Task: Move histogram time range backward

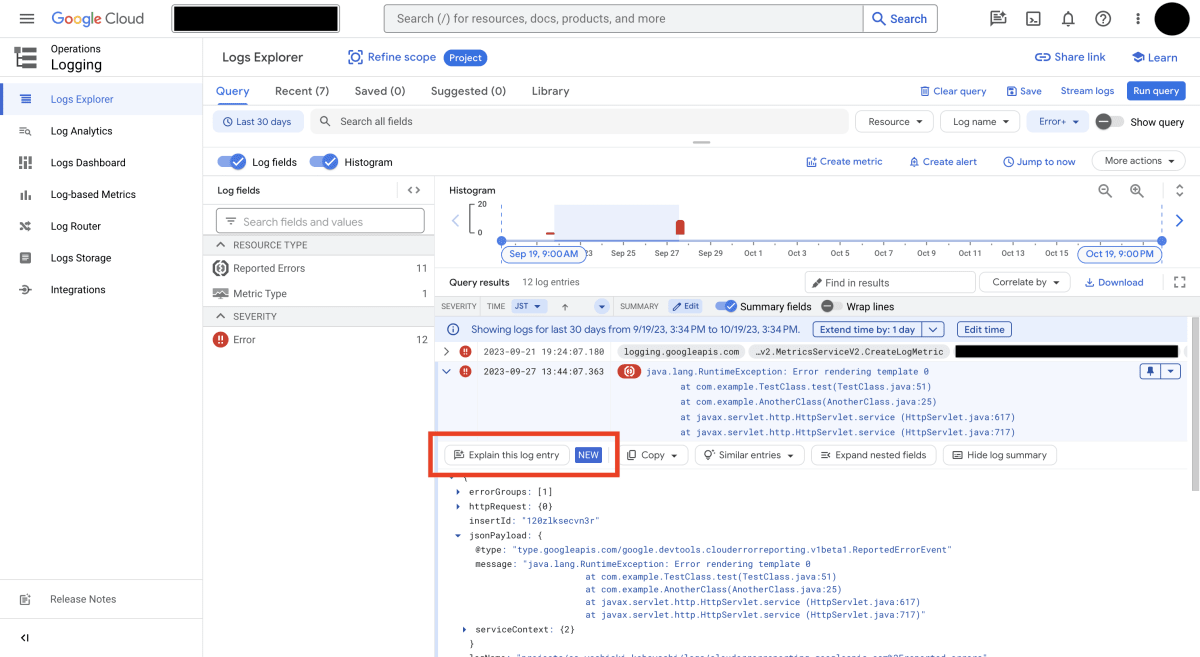Action: tap(456, 220)
